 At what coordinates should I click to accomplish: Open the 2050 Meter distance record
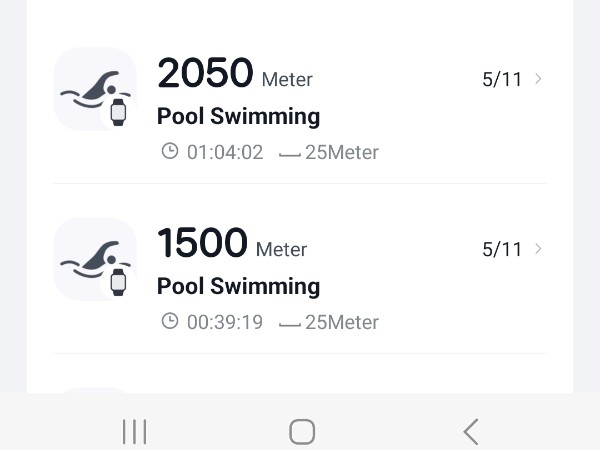[205, 73]
